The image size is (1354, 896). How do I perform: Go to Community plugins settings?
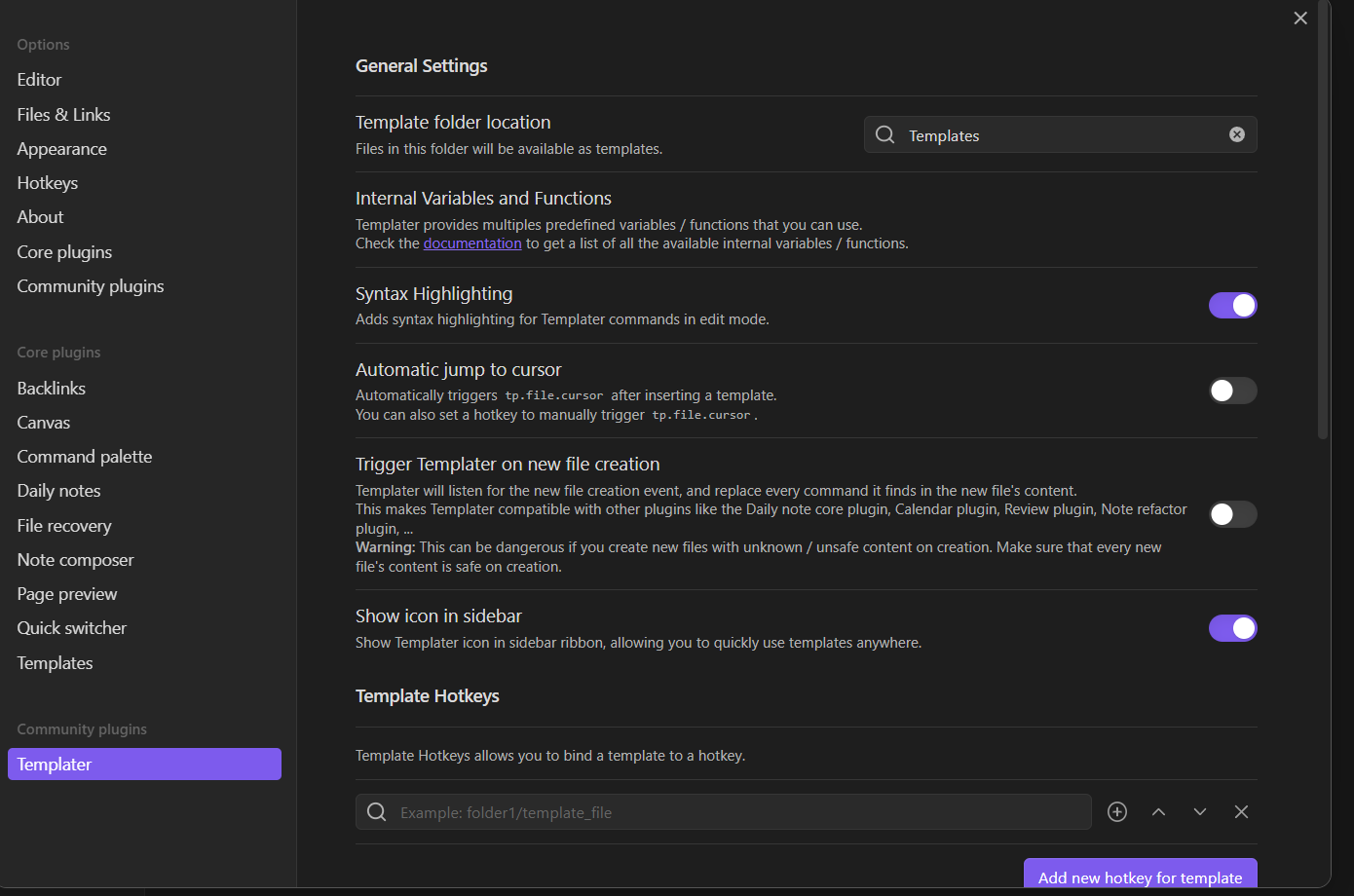tap(91, 286)
